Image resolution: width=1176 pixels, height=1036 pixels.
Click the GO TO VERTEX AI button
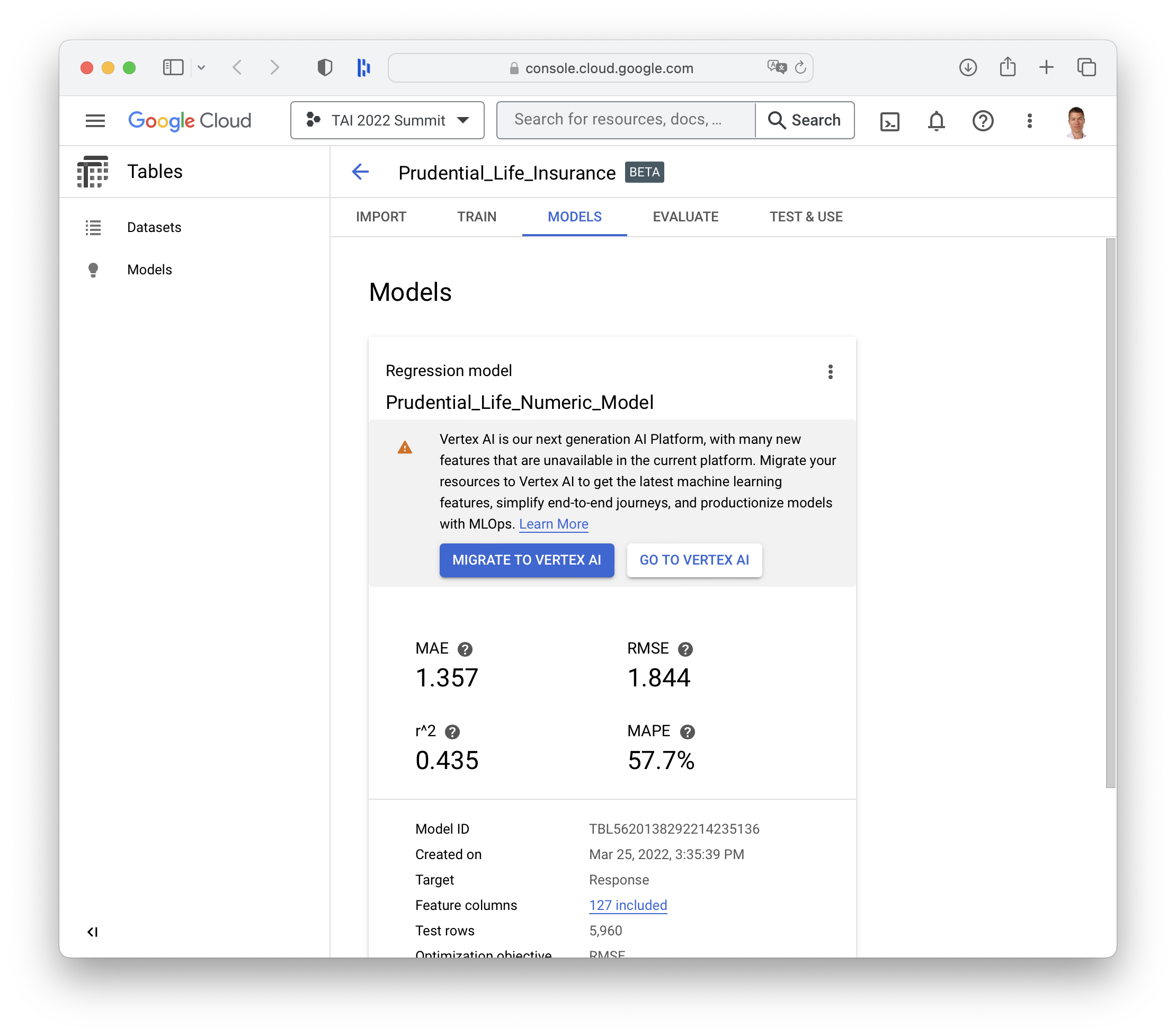694,560
